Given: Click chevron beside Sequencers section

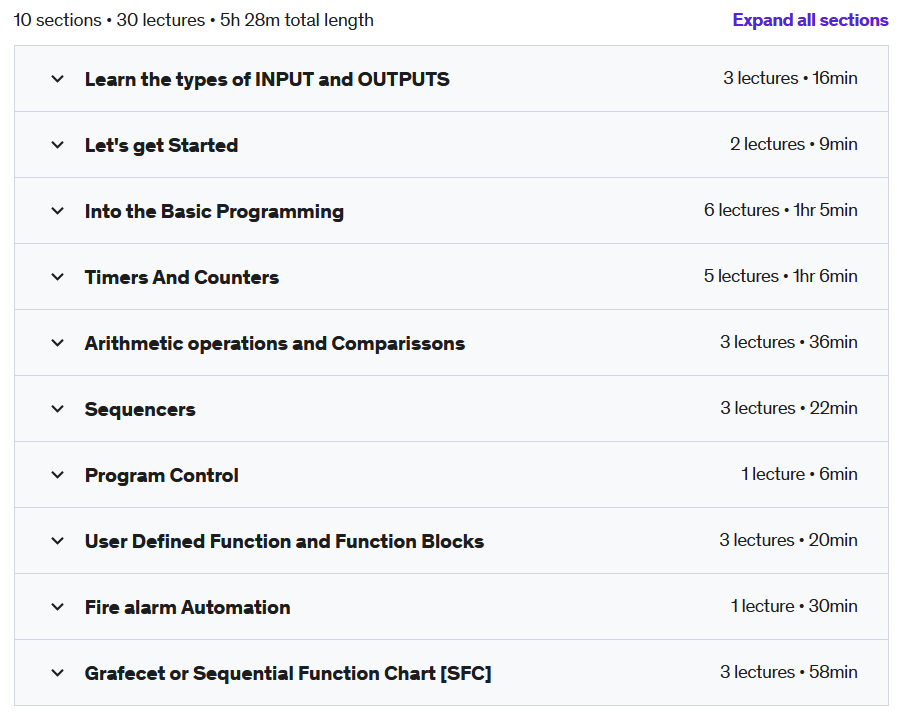Looking at the screenshot, I should point(58,409).
